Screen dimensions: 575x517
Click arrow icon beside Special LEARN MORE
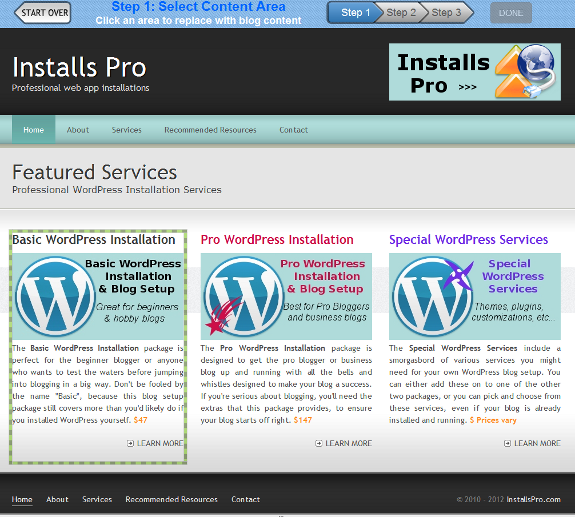pos(507,443)
